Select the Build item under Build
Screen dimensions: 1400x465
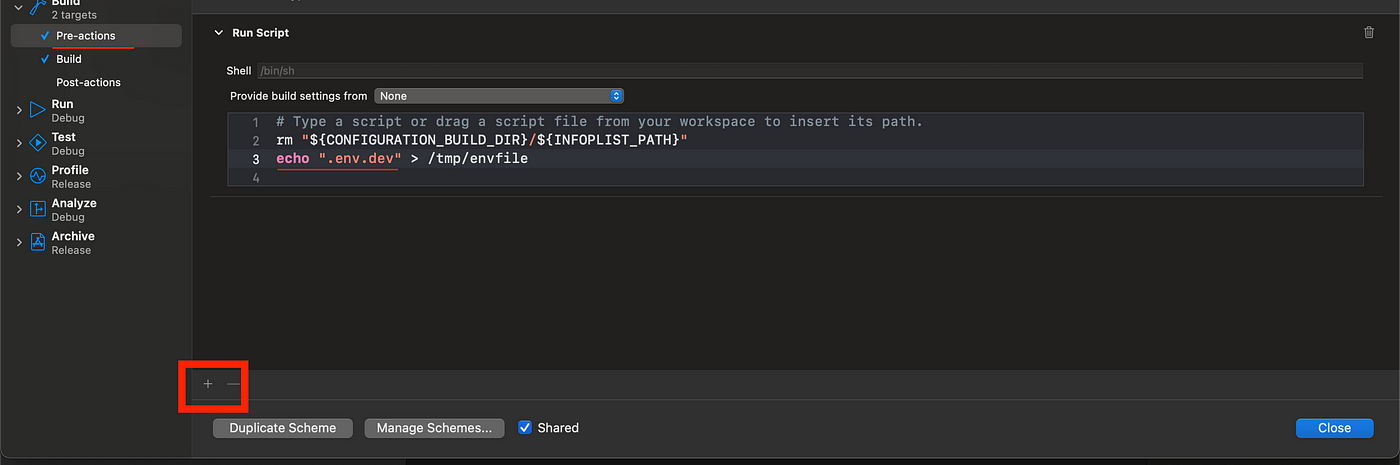[69, 59]
